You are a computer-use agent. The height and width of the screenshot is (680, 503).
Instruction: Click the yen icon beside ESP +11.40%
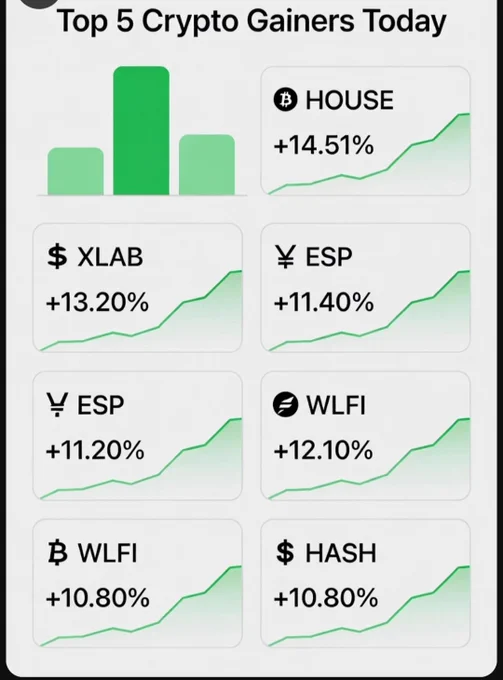pyautogui.click(x=286, y=257)
